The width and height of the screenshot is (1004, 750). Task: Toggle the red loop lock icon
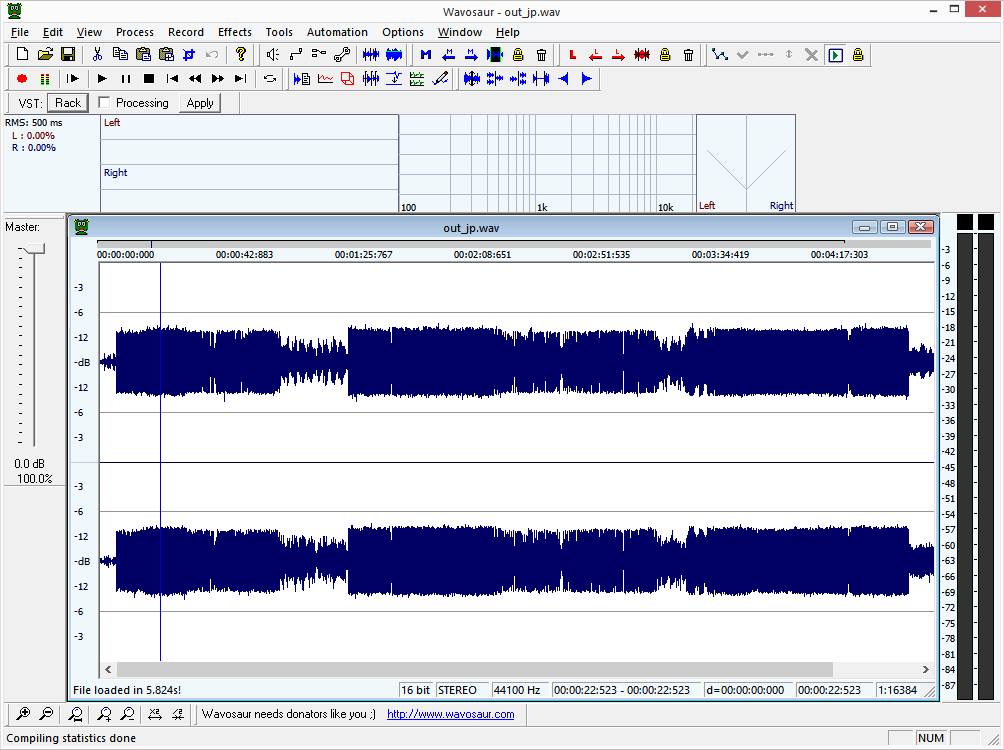click(665, 54)
